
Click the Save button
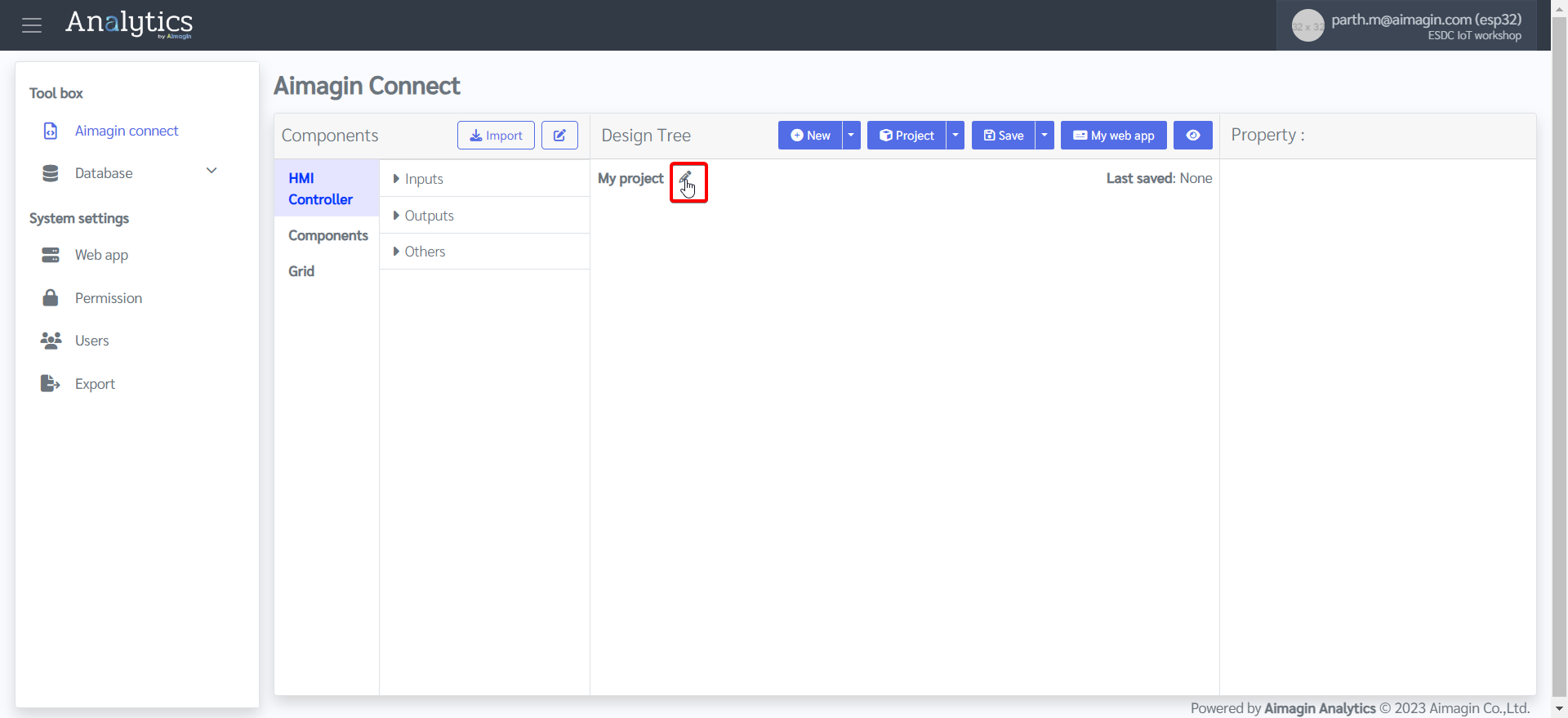tap(1004, 136)
